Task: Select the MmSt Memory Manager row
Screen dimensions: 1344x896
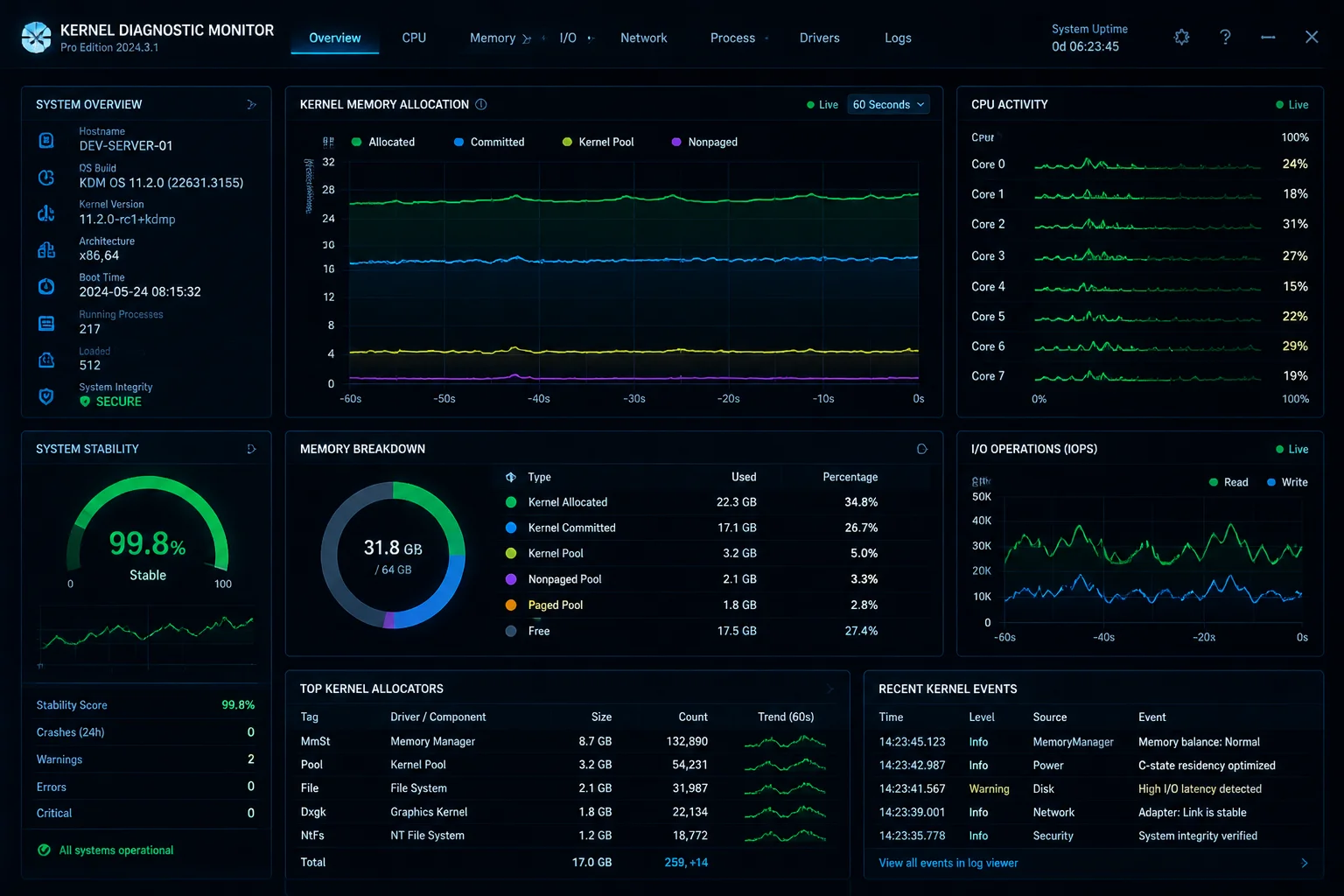Action: coord(565,741)
